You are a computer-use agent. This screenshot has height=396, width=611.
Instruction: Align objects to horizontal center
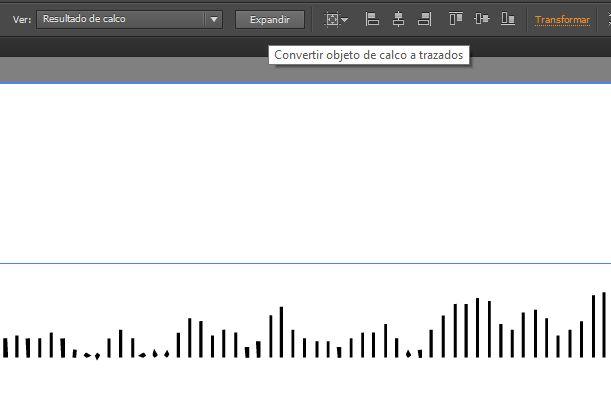pos(398,19)
